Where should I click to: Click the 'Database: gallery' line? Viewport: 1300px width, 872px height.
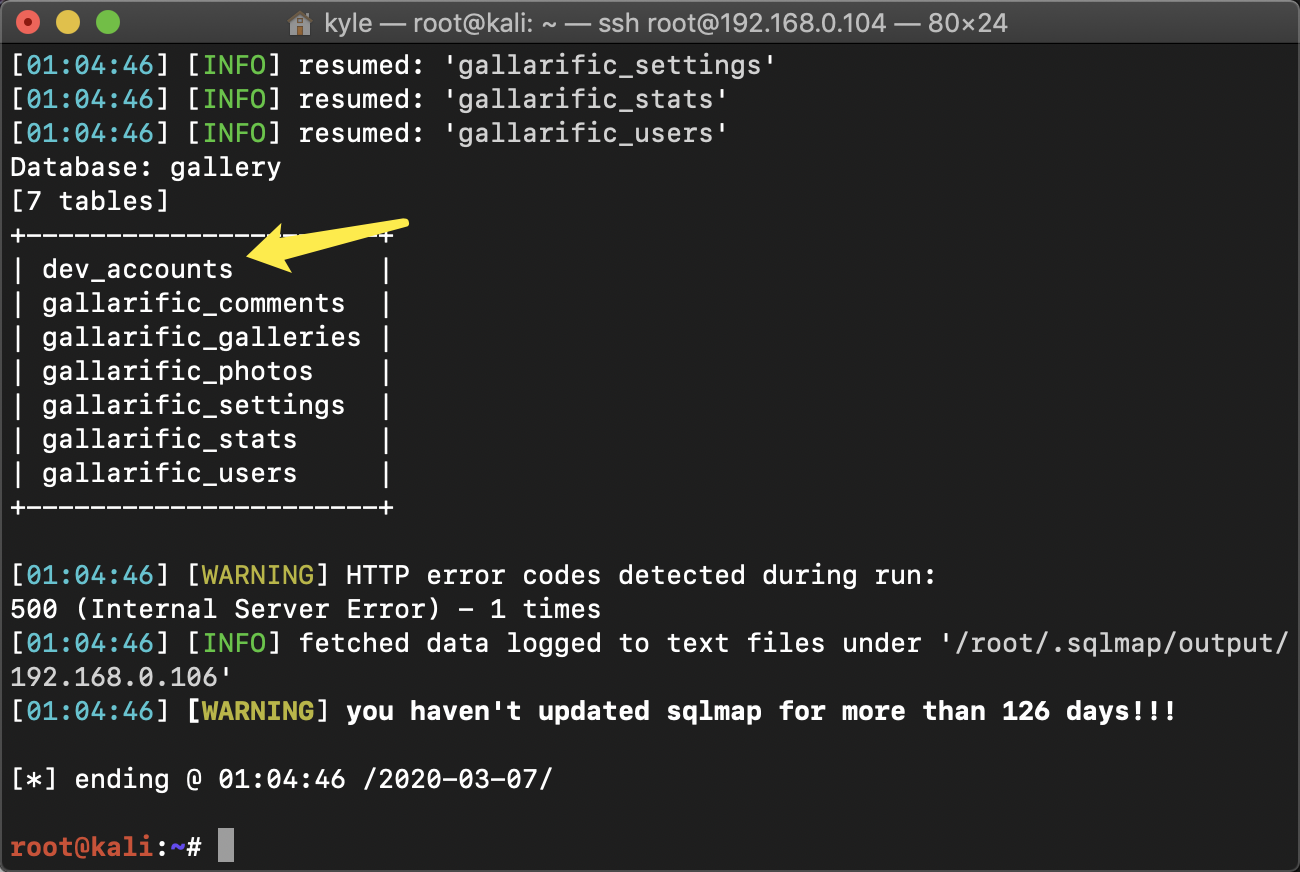146,167
